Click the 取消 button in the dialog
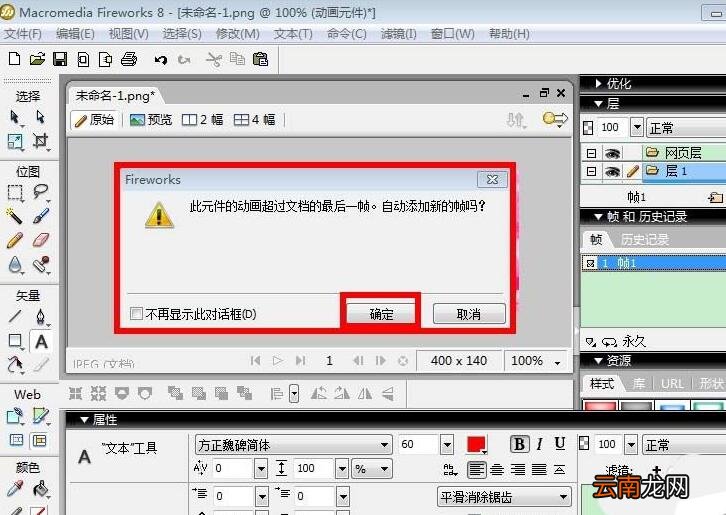The width and height of the screenshot is (726, 515). [469, 314]
